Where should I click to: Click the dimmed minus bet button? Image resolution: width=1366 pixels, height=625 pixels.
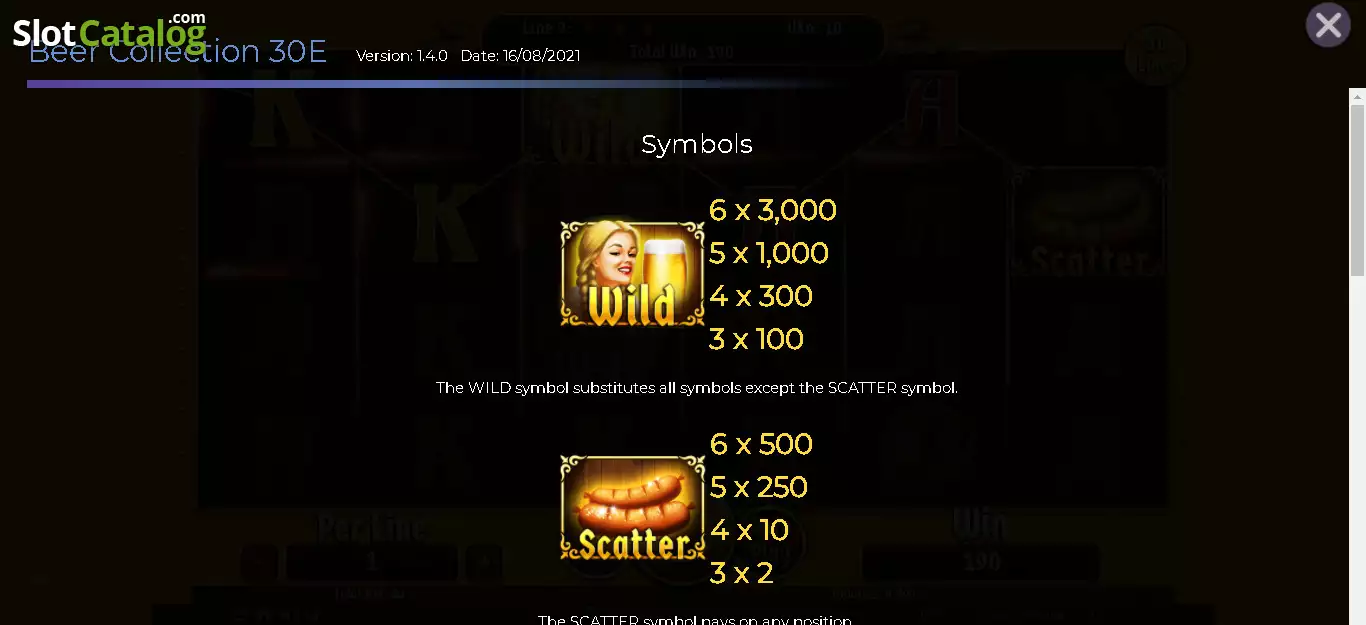coord(259,562)
